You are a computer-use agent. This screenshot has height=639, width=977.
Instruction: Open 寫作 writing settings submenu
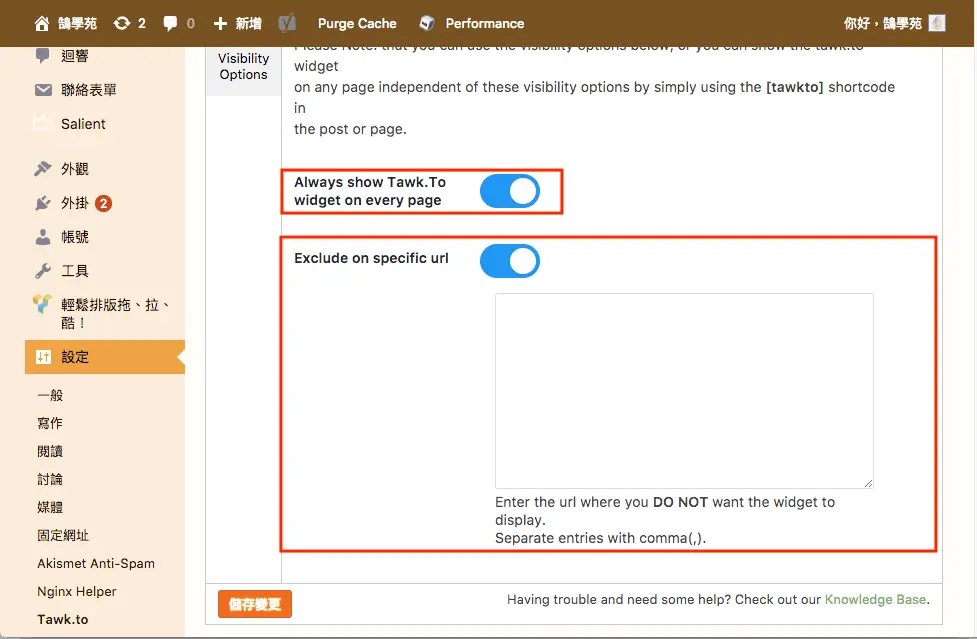(x=50, y=424)
